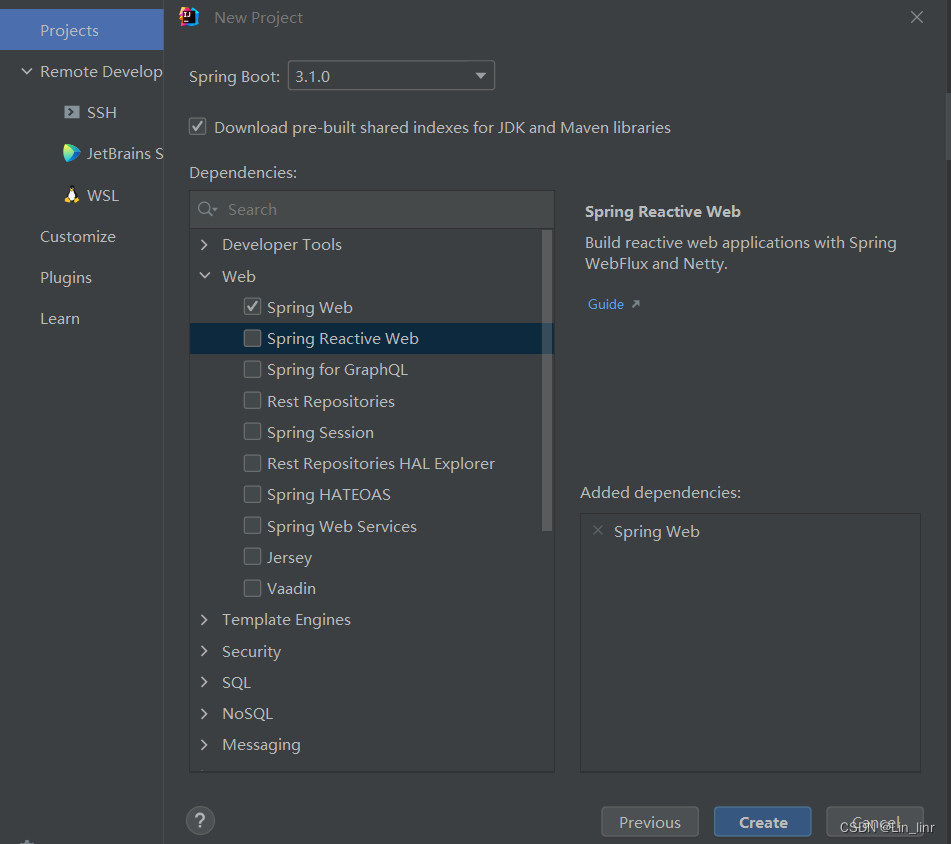Click the search magnifier icon in Dependencies

pyautogui.click(x=206, y=209)
